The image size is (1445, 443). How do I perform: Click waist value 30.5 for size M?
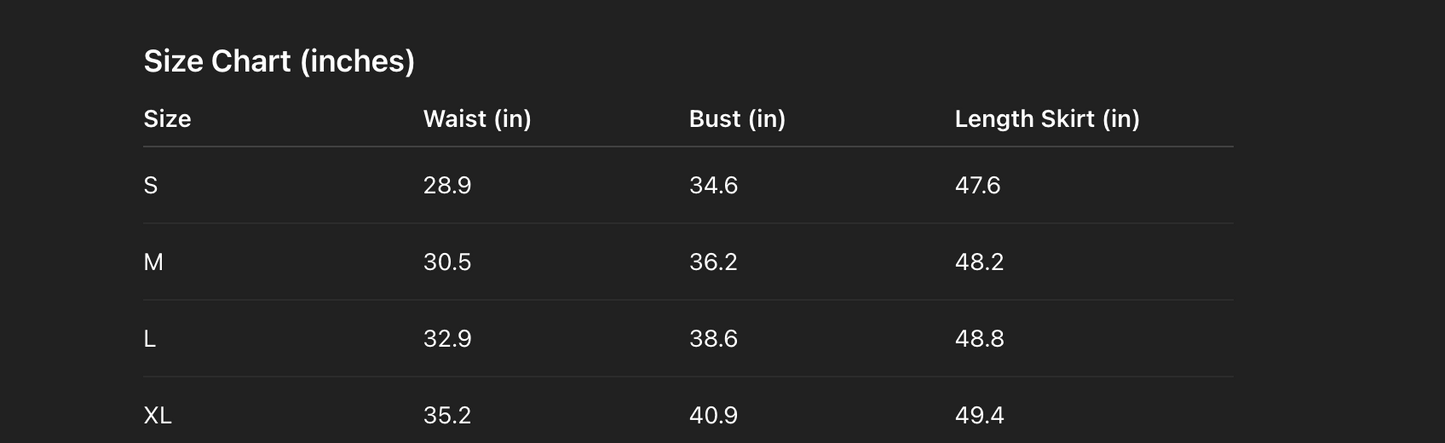[447, 262]
